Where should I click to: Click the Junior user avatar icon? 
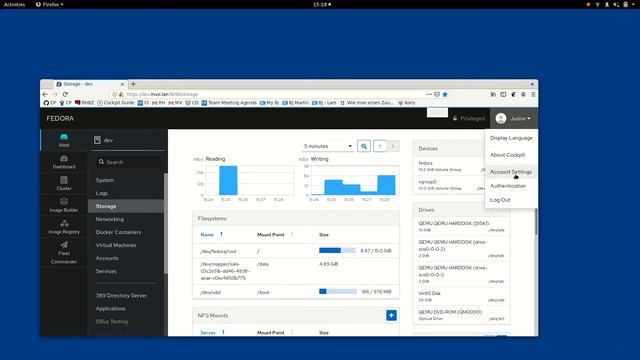[x=501, y=118]
